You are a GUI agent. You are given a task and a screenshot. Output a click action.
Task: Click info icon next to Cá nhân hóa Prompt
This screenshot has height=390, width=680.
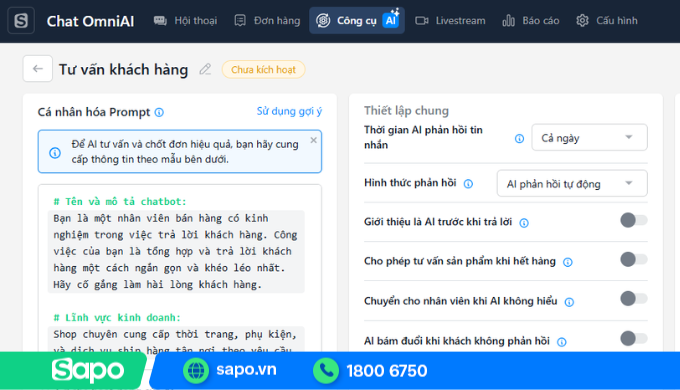coord(160,112)
